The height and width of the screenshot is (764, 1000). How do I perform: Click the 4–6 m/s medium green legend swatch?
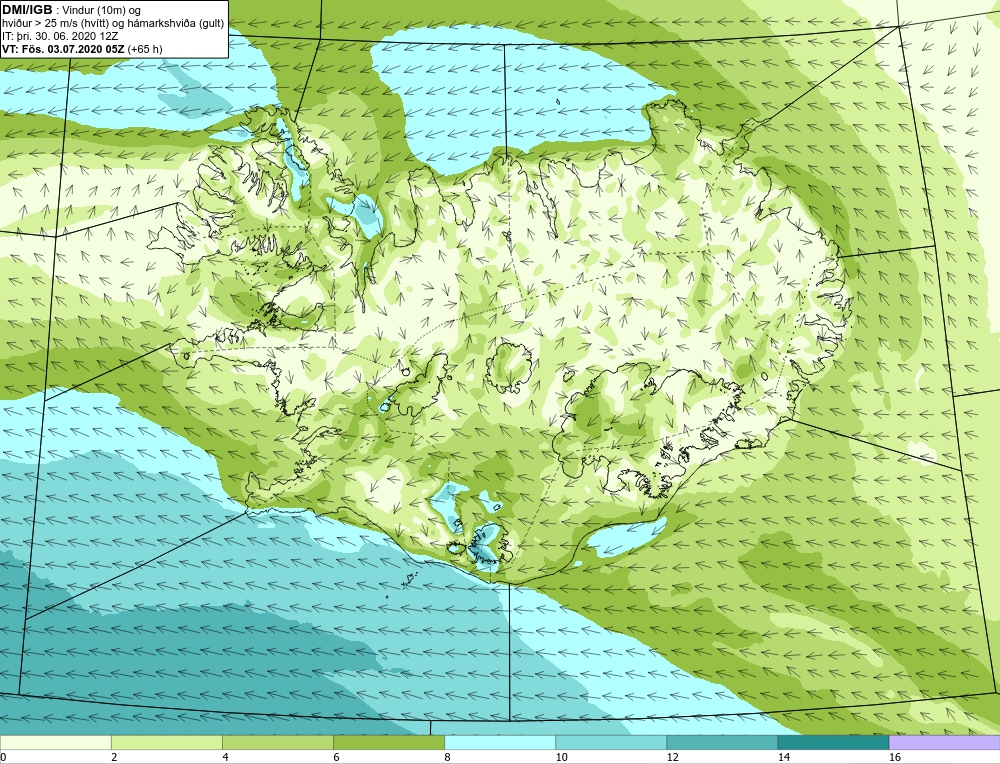point(277,742)
